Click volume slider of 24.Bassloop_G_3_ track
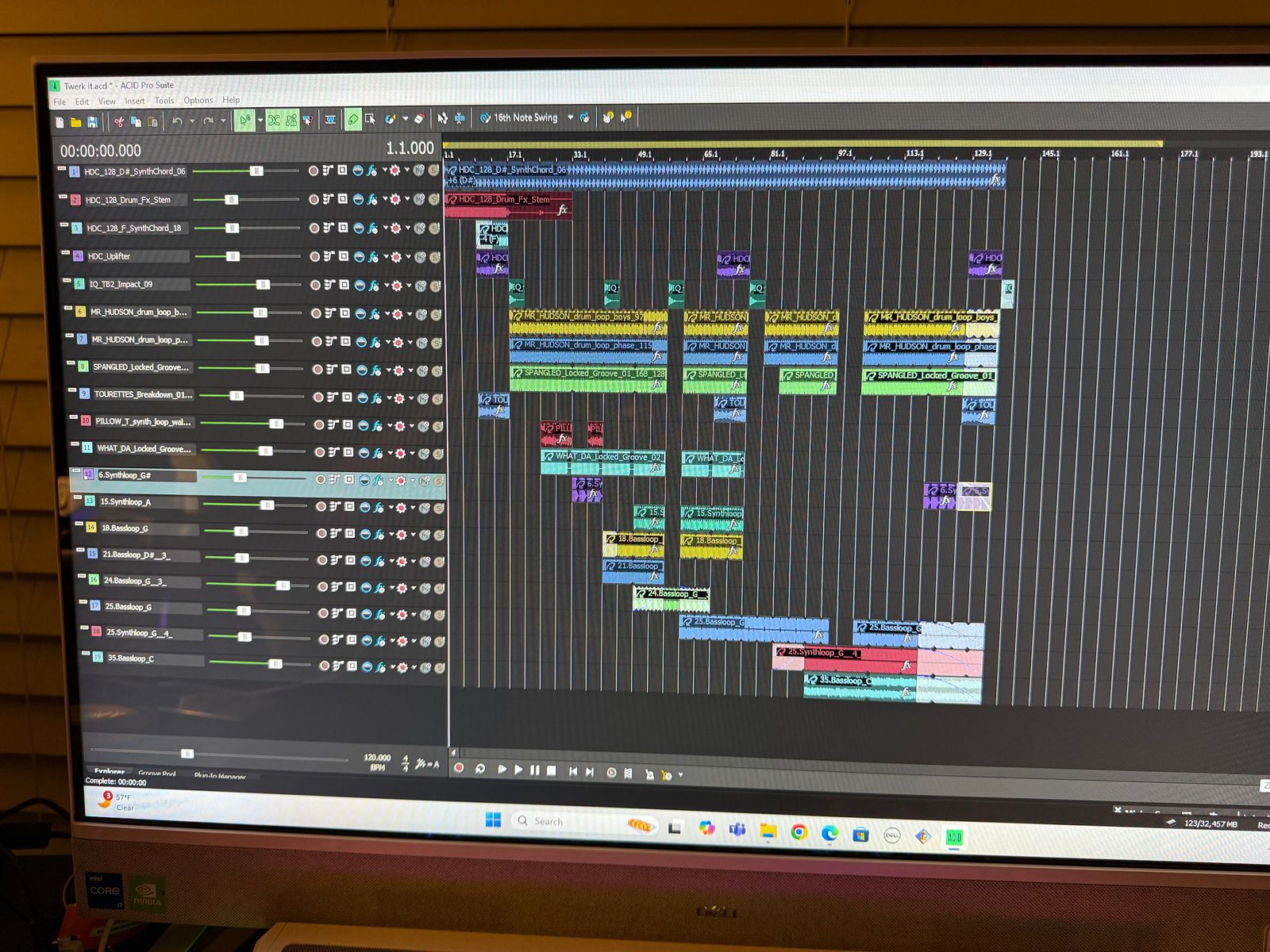Screen dimensions: 1270x952 pos(282,585)
